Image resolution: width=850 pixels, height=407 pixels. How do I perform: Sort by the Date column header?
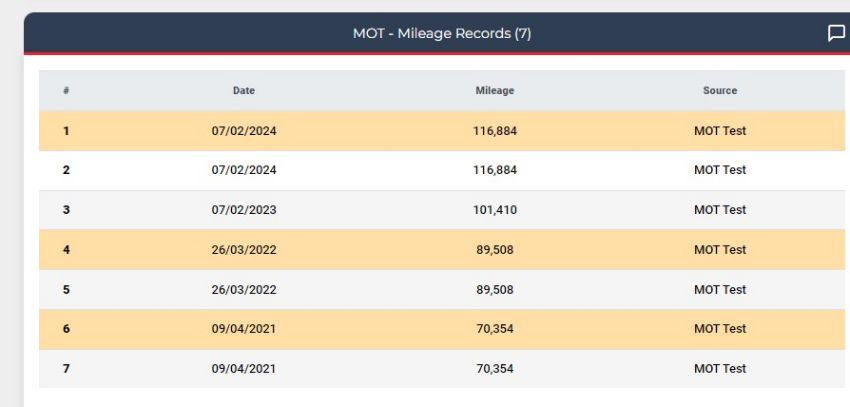tap(244, 91)
